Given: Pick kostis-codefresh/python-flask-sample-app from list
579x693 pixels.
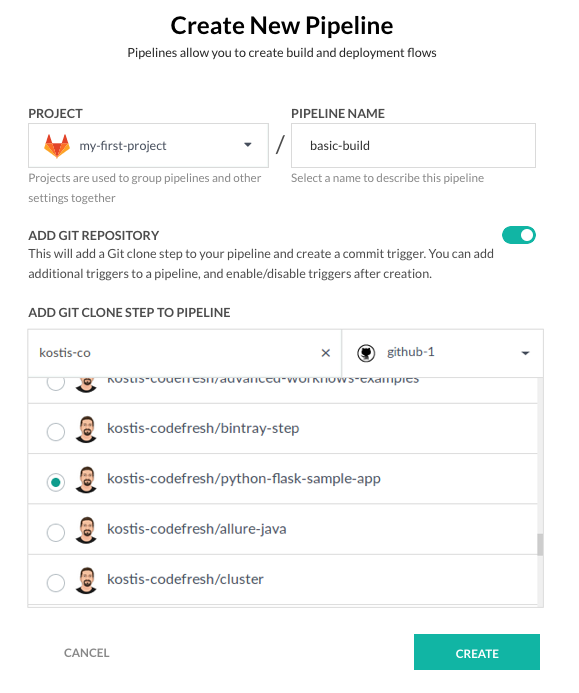Looking at the screenshot, I should tap(283, 479).
